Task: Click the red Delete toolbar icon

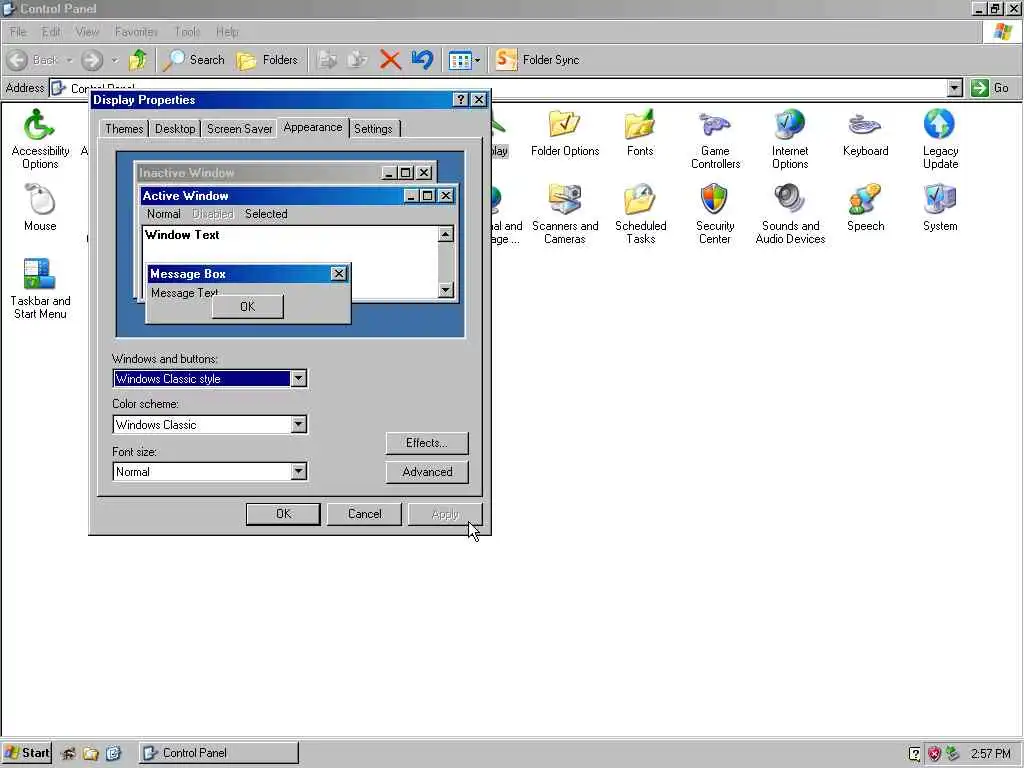Action: [390, 60]
